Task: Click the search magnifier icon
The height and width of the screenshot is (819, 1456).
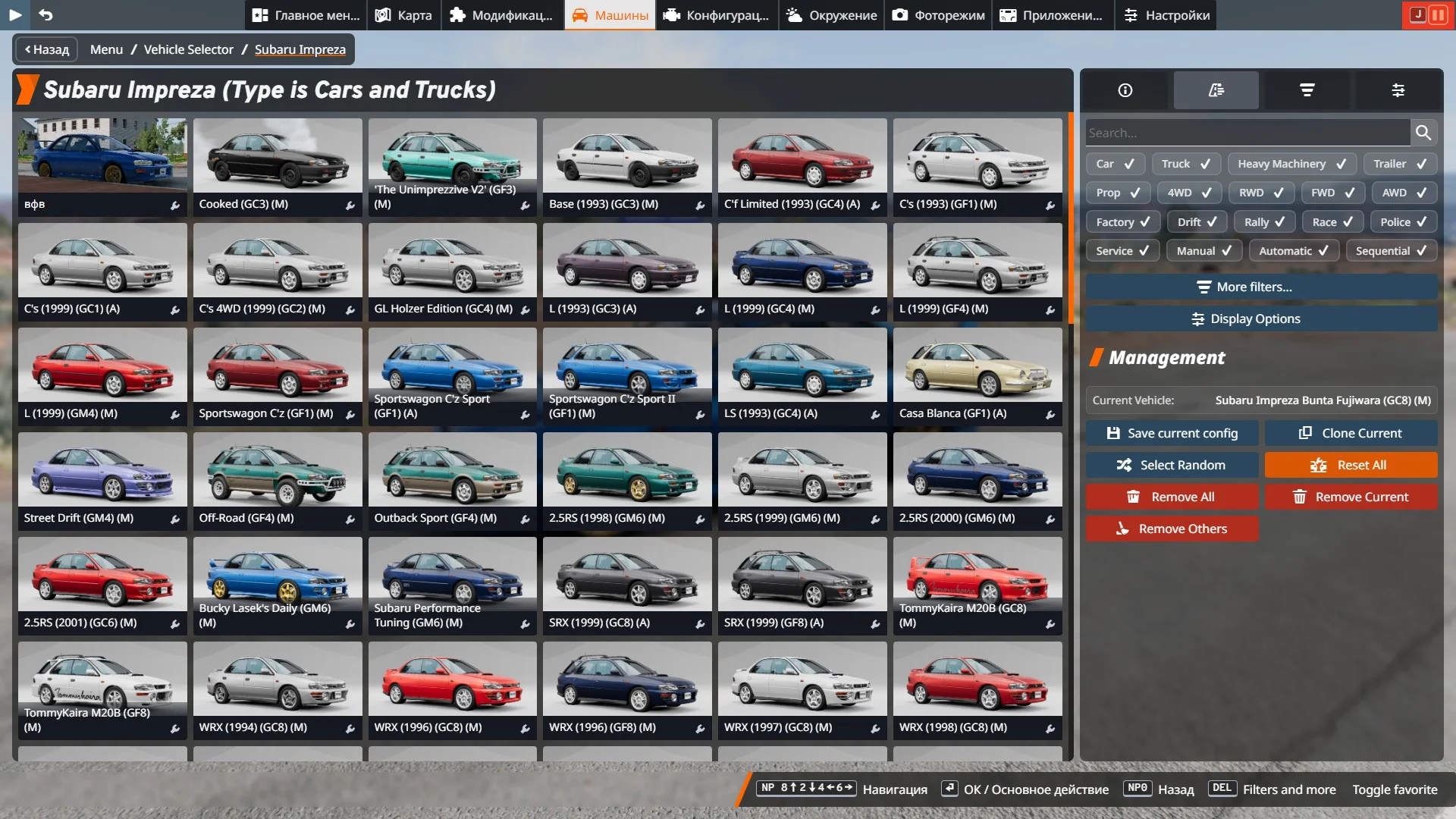Action: coord(1423,133)
